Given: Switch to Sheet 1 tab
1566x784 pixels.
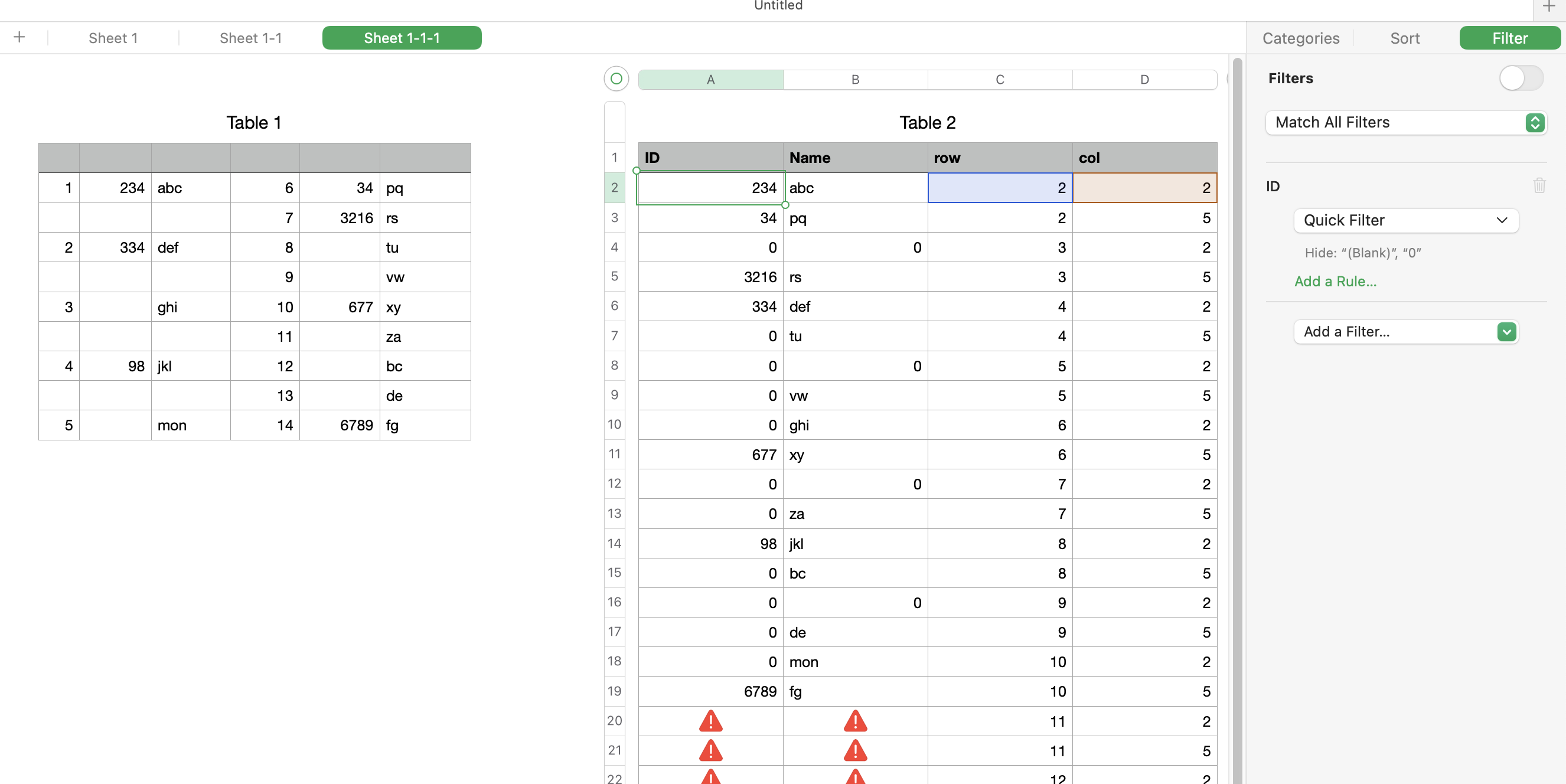Looking at the screenshot, I should point(113,38).
